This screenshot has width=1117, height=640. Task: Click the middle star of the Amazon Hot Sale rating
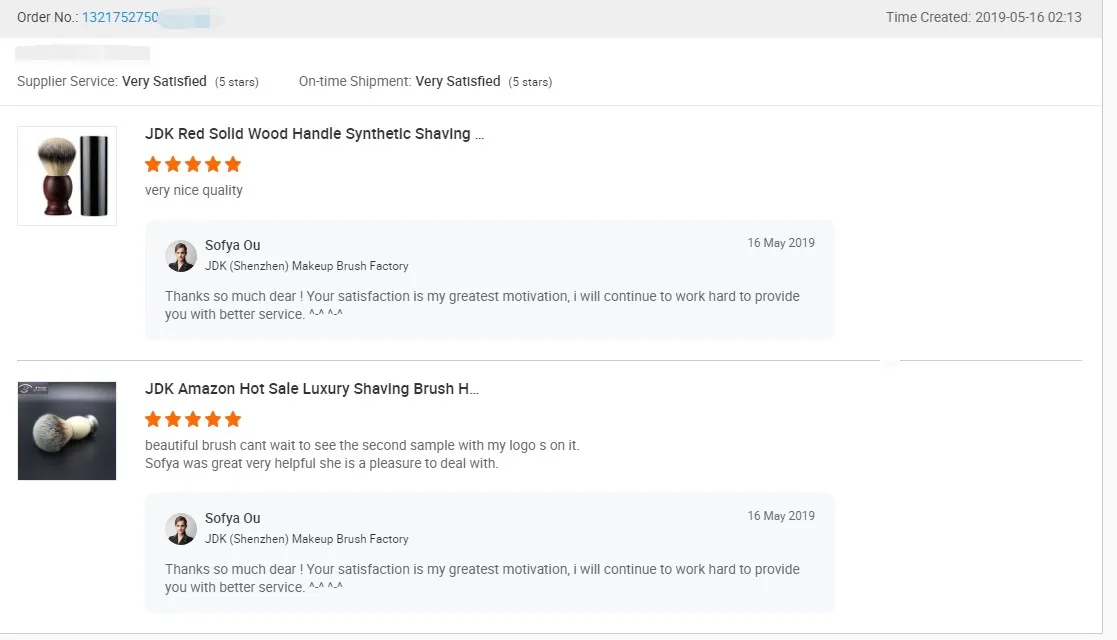(x=193, y=419)
